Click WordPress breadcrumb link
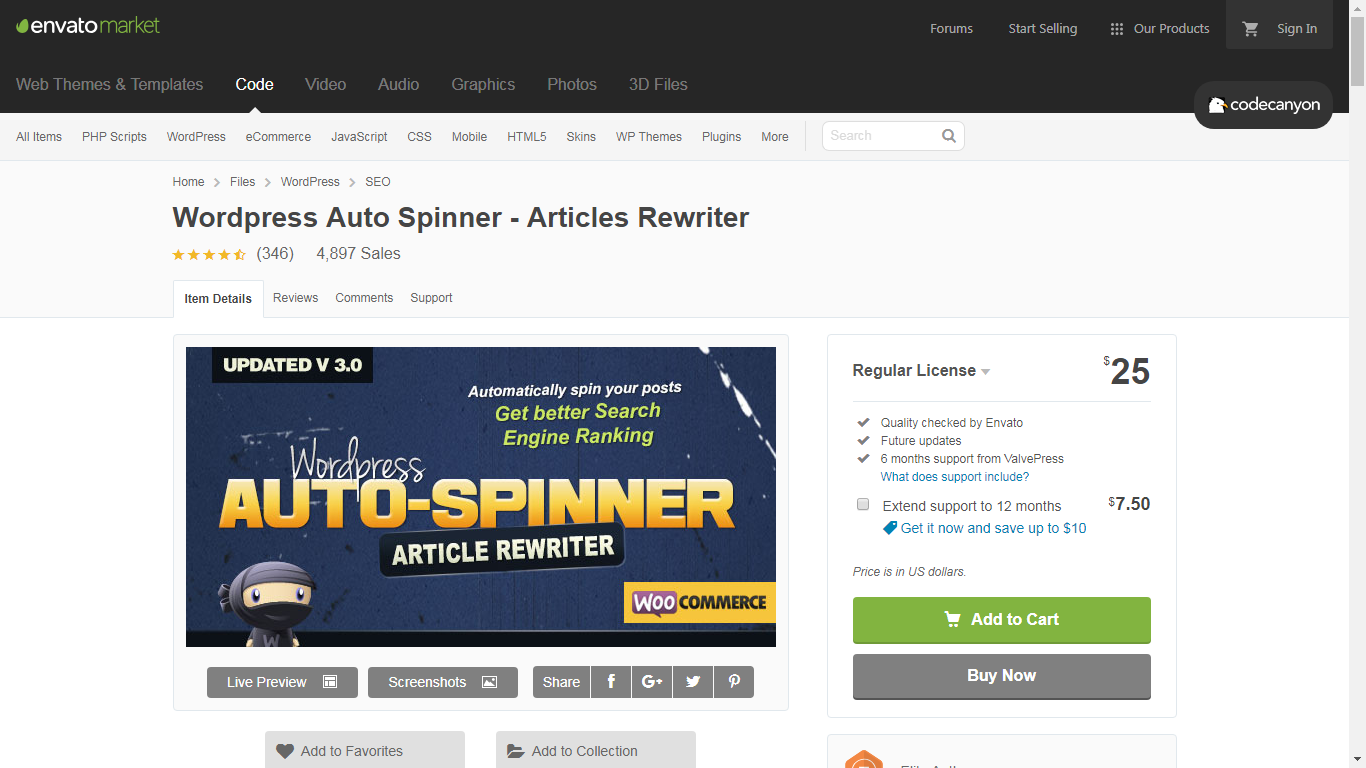This screenshot has width=1366, height=768. [x=310, y=182]
